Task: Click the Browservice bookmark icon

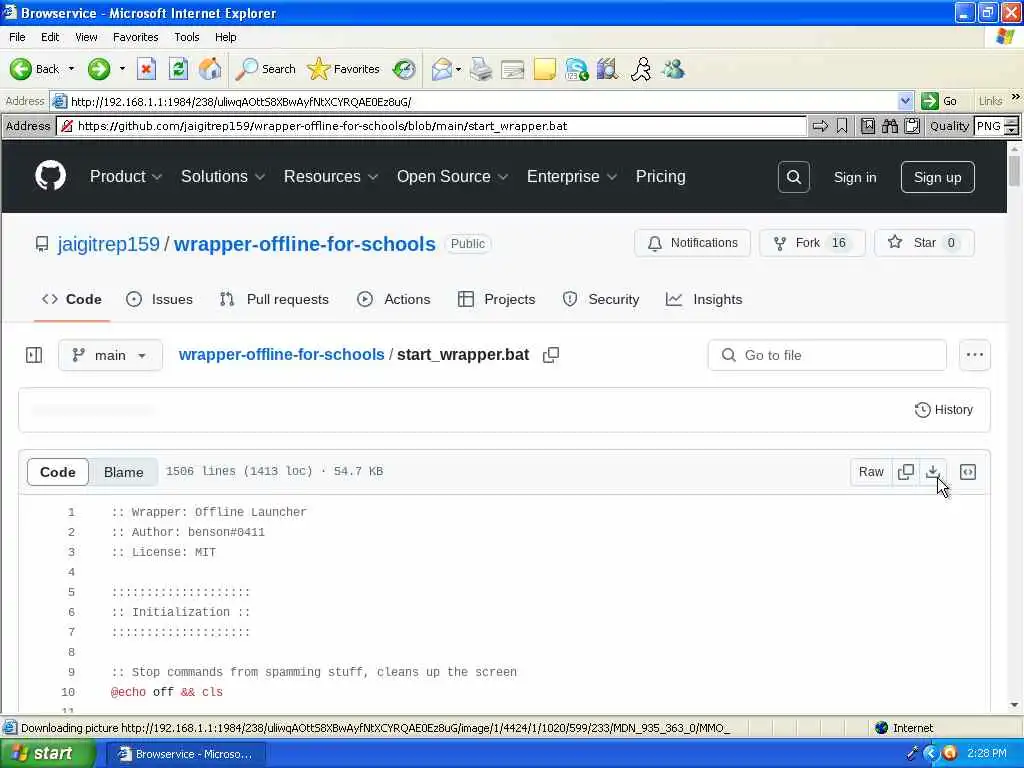Action: click(842, 126)
